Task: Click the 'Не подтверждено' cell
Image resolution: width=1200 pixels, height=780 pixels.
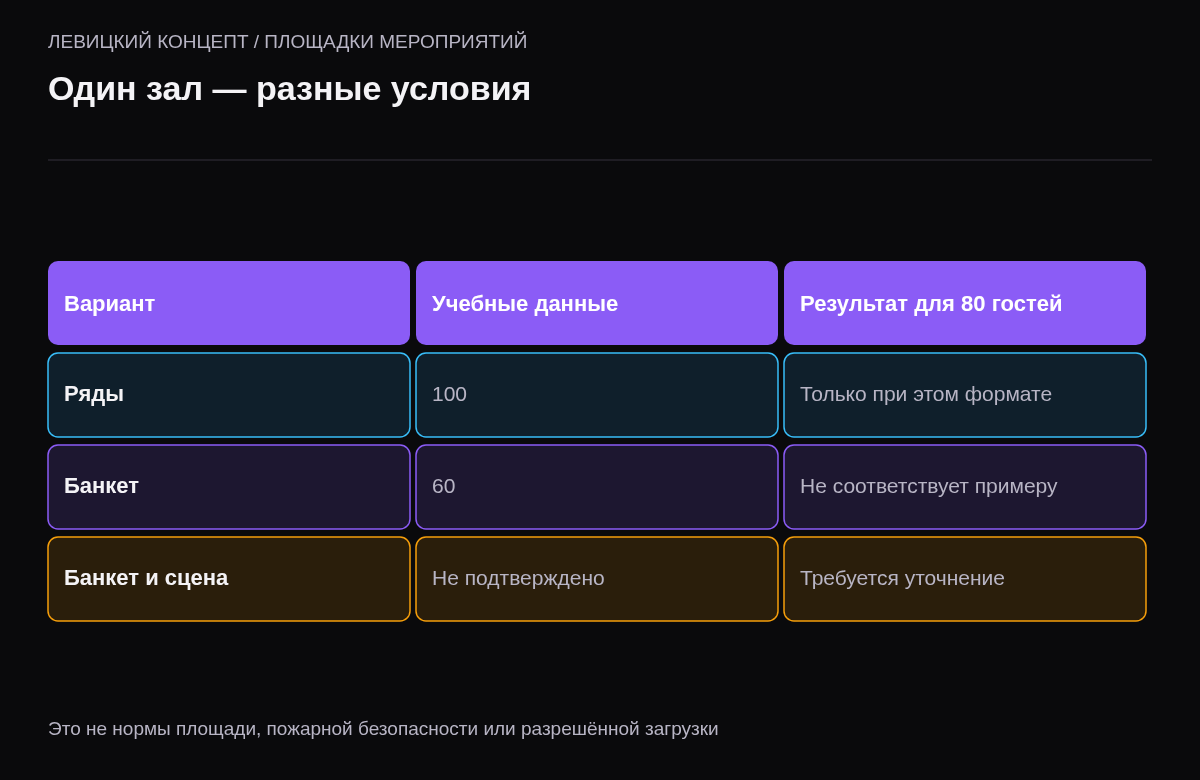Action: (597, 579)
